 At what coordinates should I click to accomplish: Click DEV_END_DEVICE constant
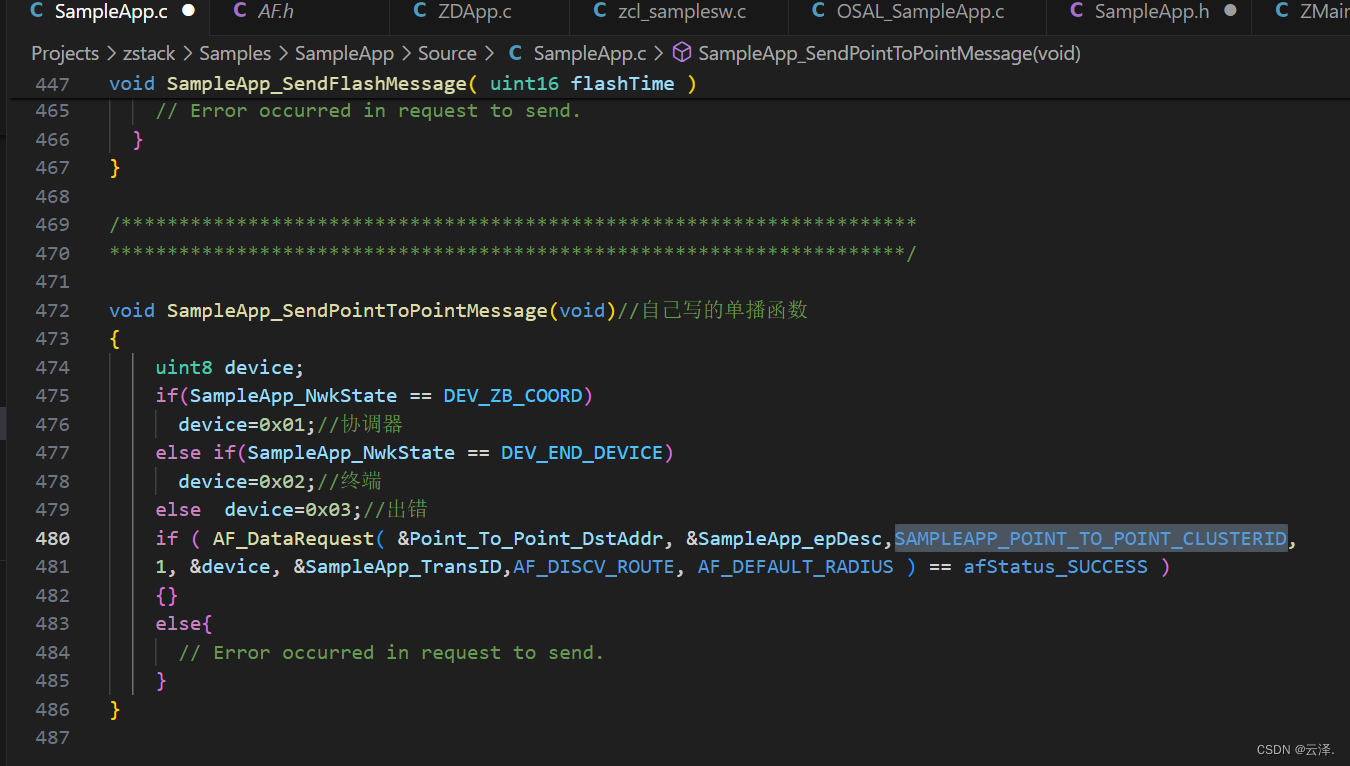[582, 453]
